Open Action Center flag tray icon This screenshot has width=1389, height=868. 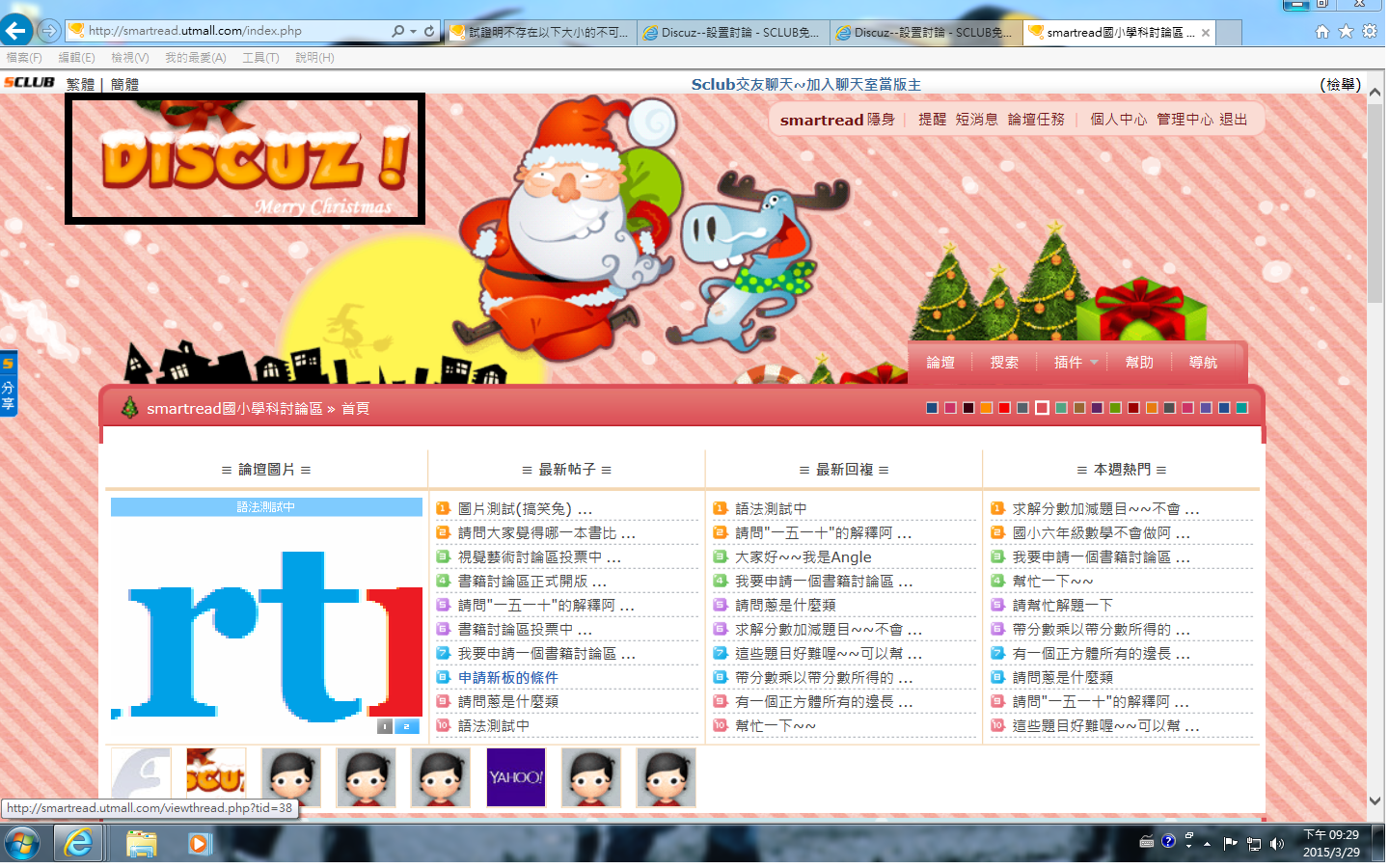tap(1230, 843)
